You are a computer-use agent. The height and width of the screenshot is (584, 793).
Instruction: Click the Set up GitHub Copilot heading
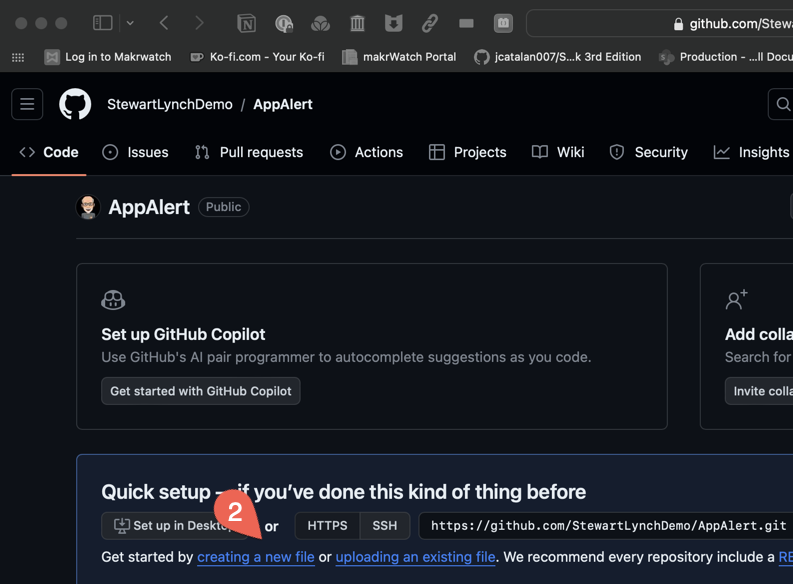click(183, 334)
